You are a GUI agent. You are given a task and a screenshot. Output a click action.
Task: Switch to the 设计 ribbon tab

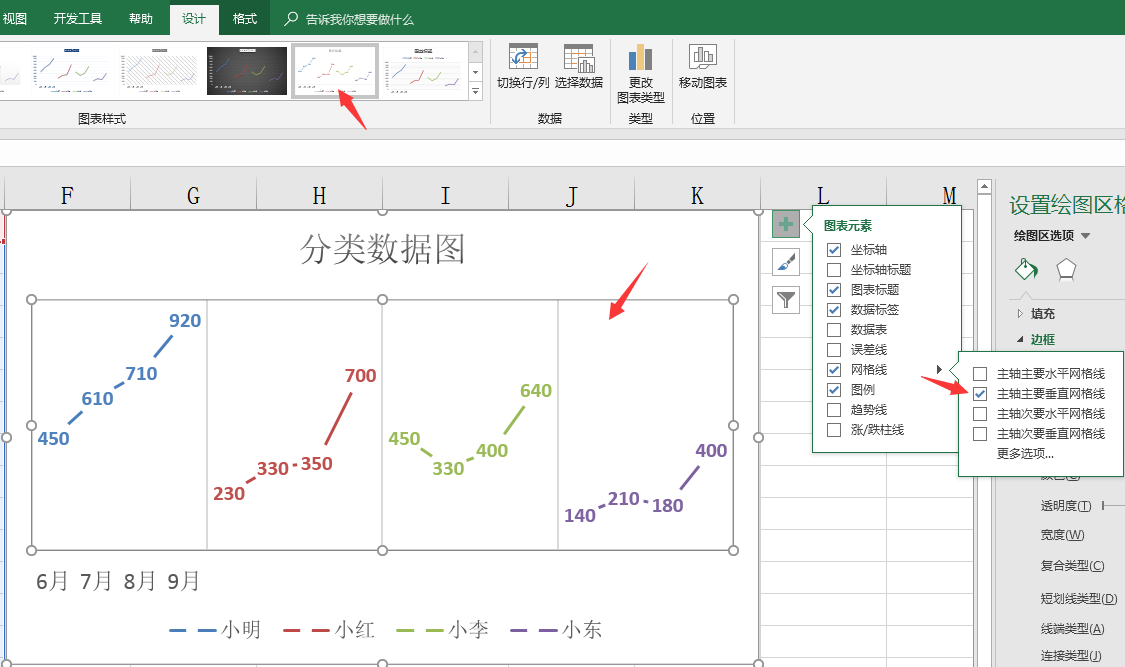tap(194, 19)
